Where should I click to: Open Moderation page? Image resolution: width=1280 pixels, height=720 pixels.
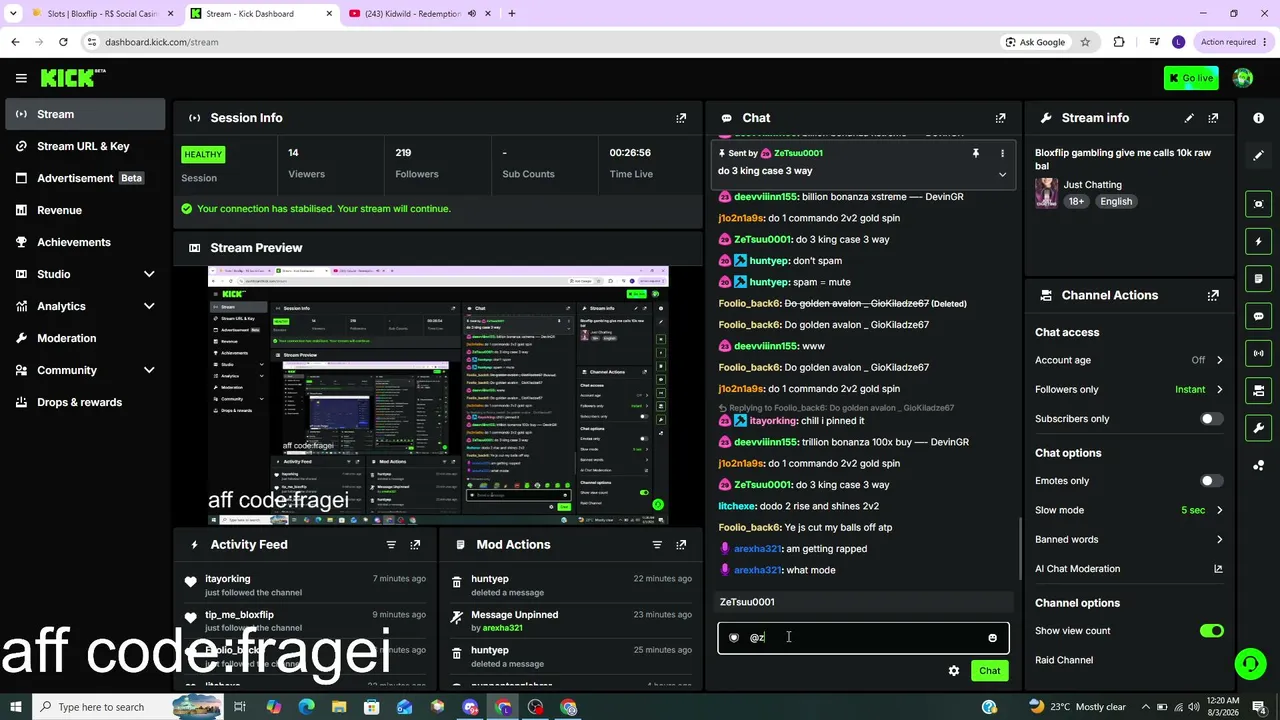(x=85, y=338)
